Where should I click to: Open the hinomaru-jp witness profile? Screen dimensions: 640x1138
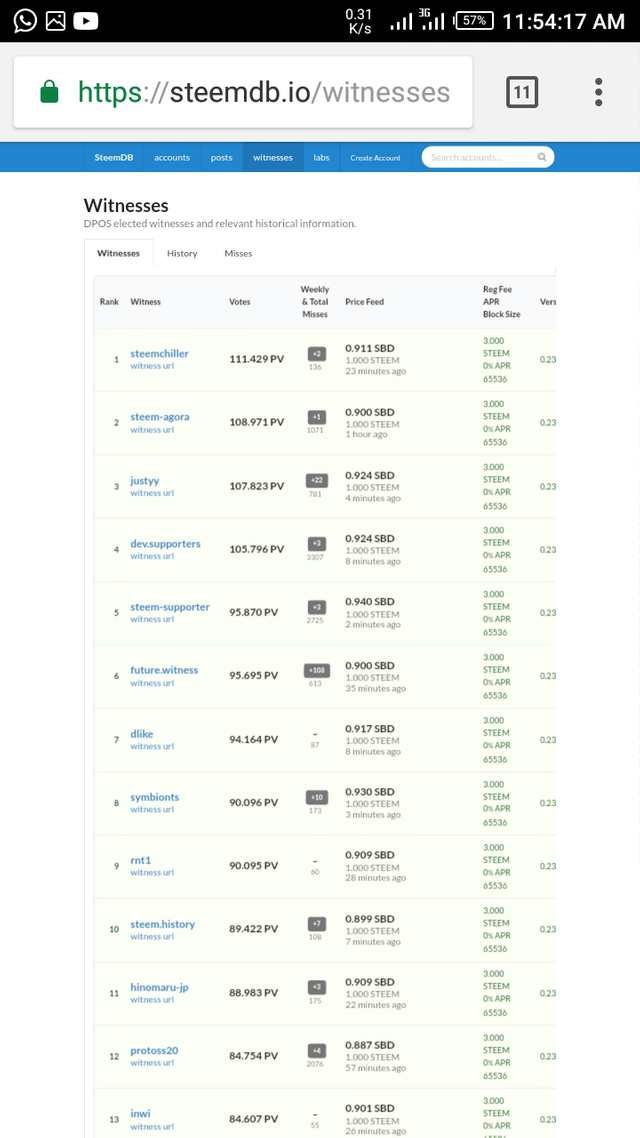(x=160, y=987)
